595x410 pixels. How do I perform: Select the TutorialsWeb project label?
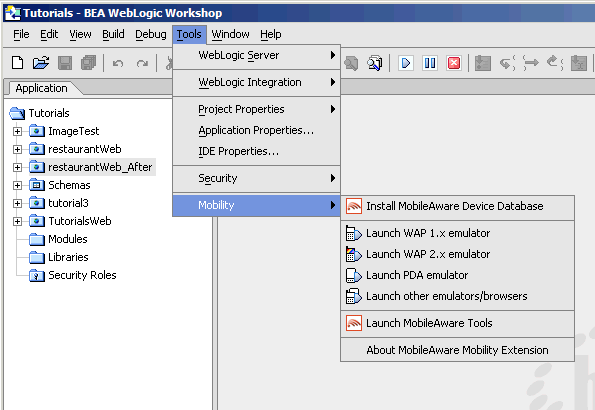pos(80,221)
